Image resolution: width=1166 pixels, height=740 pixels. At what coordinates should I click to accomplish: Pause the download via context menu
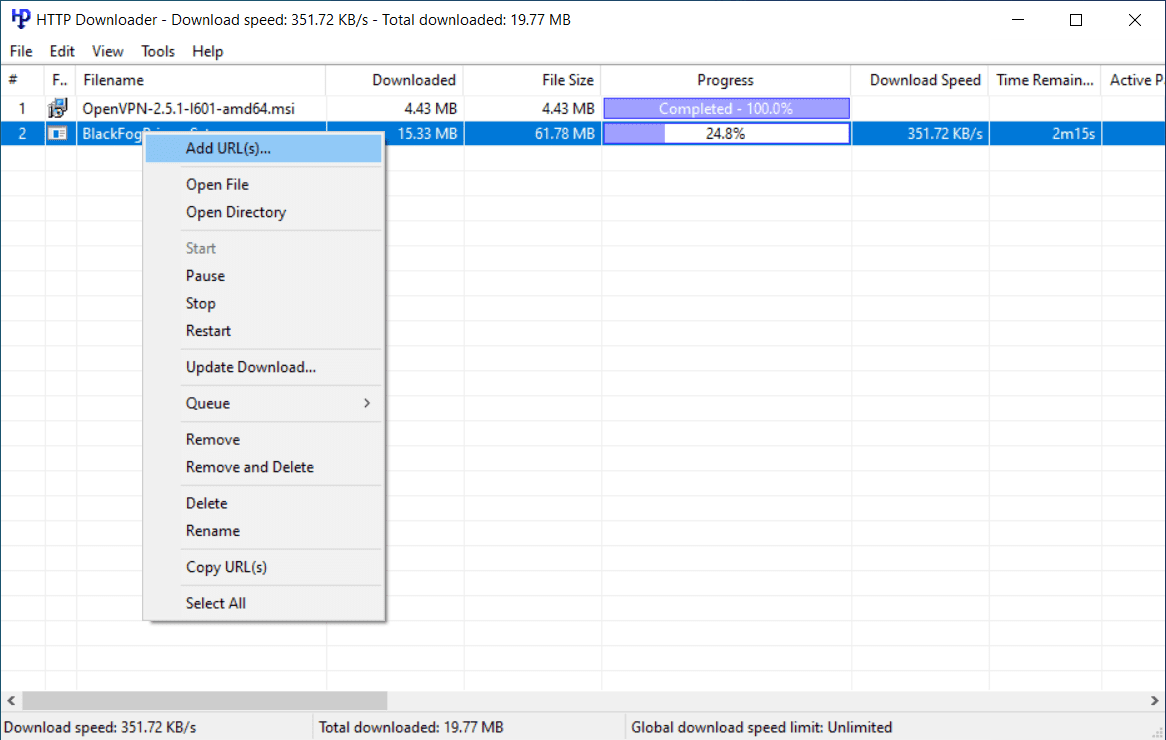tap(264, 276)
